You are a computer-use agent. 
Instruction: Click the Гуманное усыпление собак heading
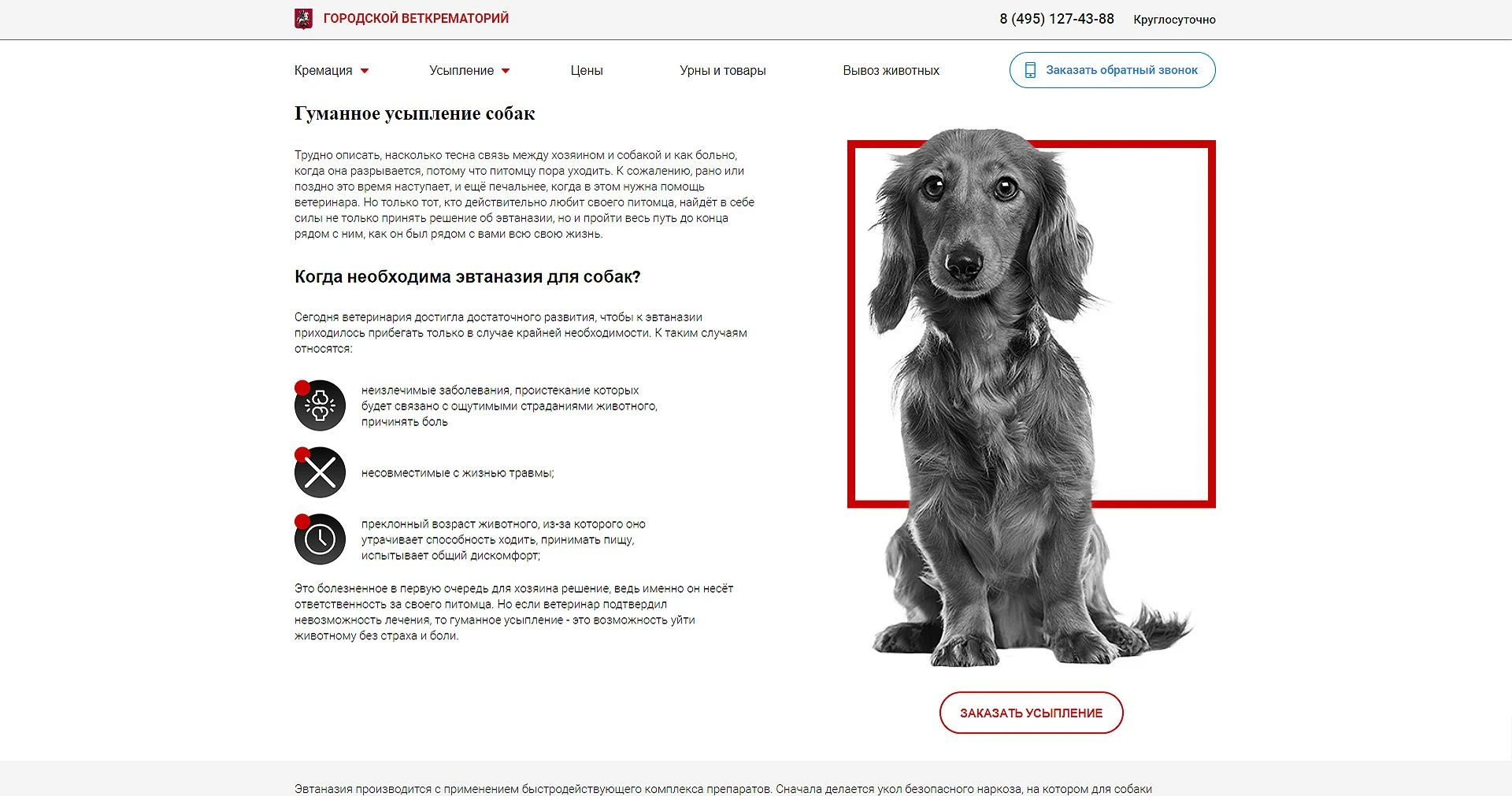pyautogui.click(x=414, y=113)
